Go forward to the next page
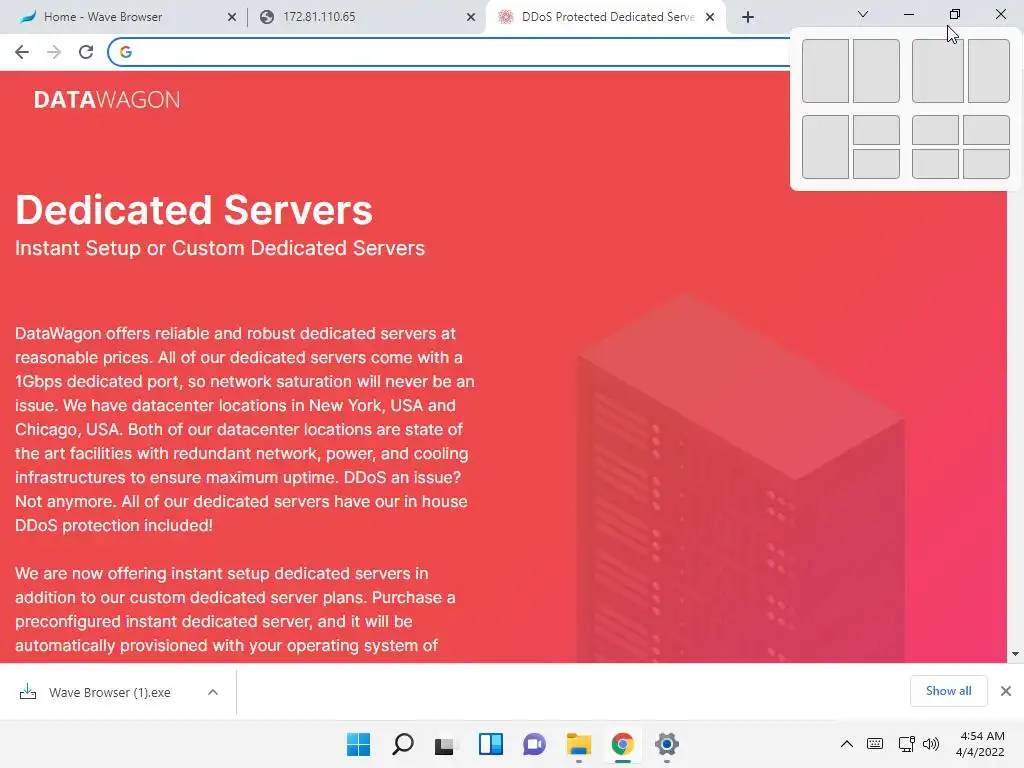This screenshot has width=1024, height=768. pos(54,52)
